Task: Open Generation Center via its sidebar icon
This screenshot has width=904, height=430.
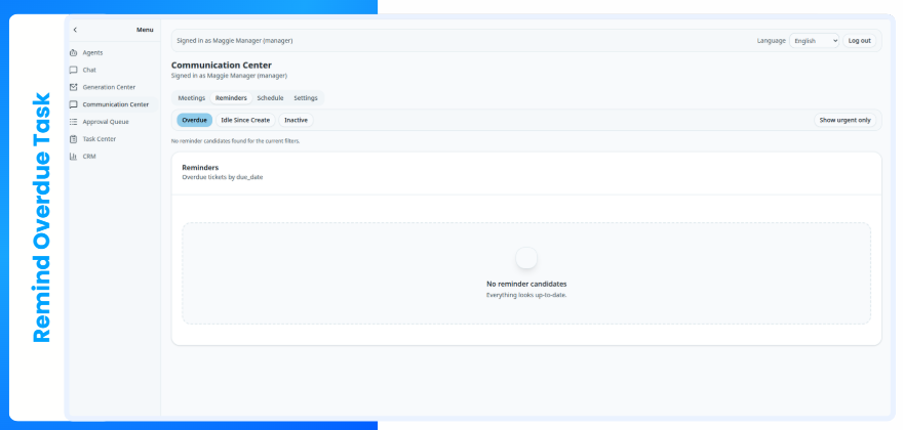Action: click(x=73, y=87)
